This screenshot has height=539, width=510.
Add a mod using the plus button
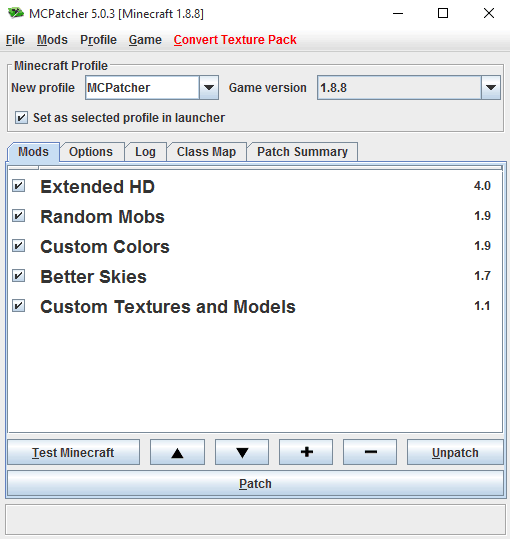(306, 452)
